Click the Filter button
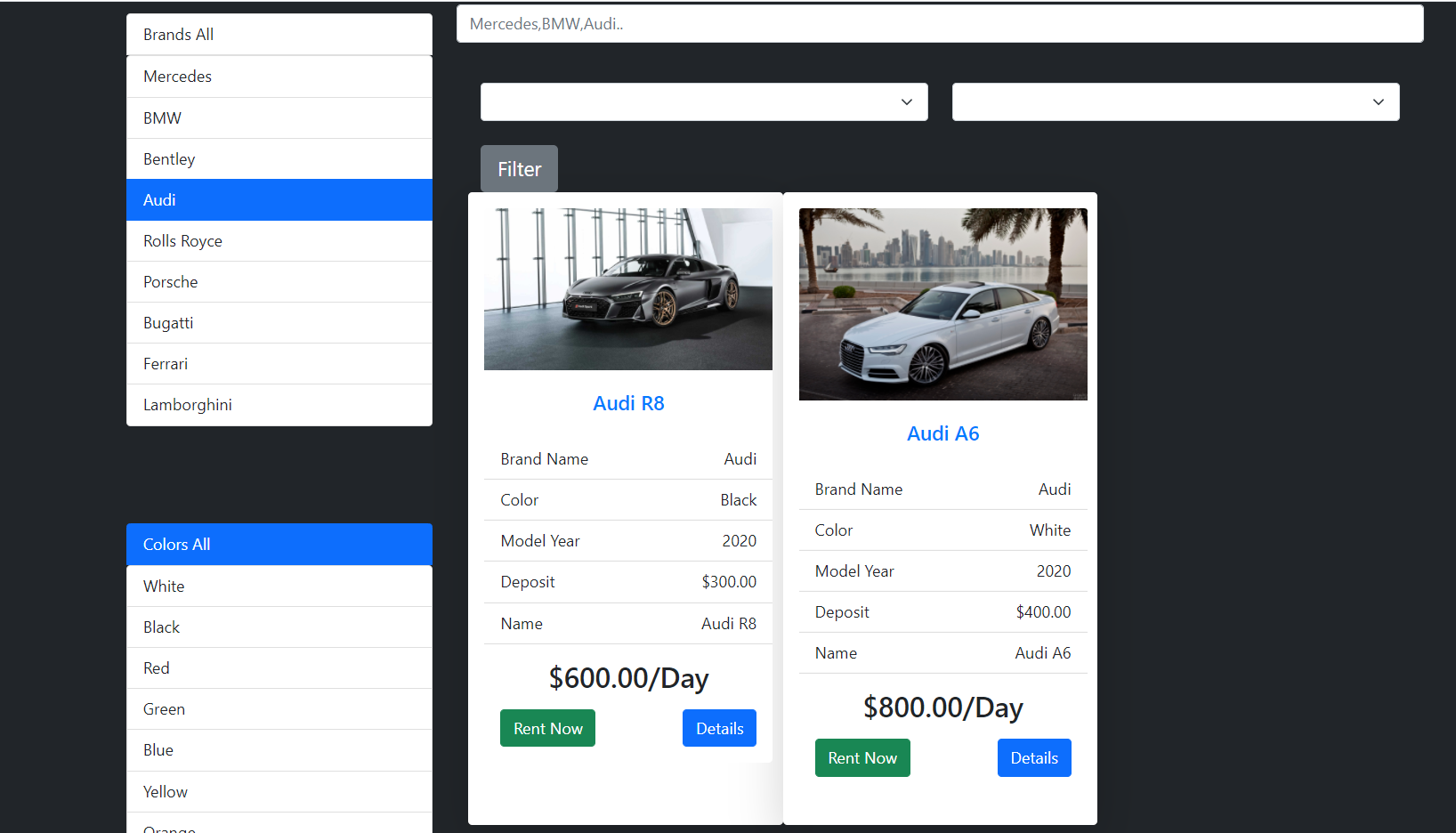 [x=519, y=168]
